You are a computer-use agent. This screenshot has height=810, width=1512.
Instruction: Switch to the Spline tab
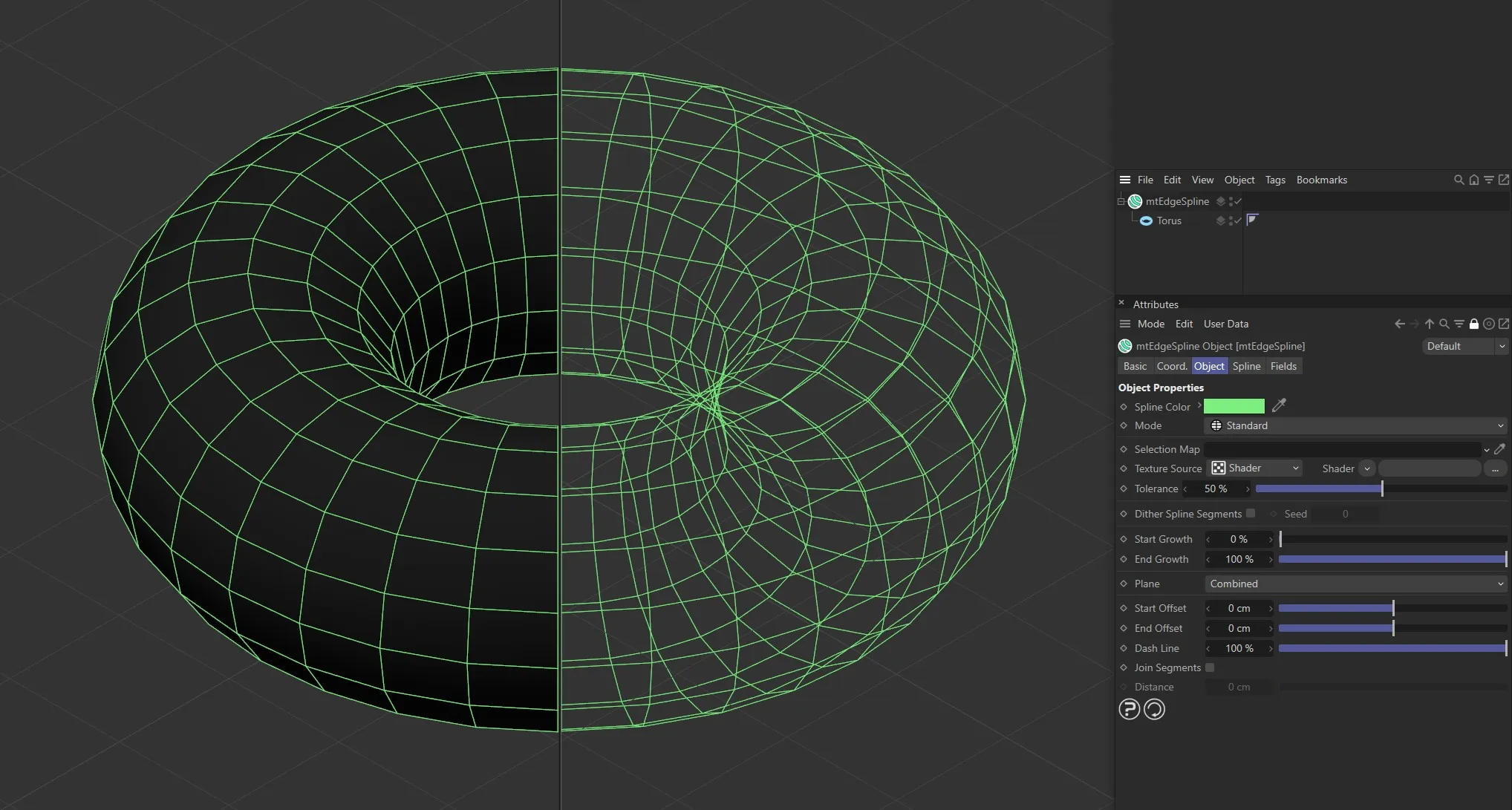pyautogui.click(x=1247, y=365)
